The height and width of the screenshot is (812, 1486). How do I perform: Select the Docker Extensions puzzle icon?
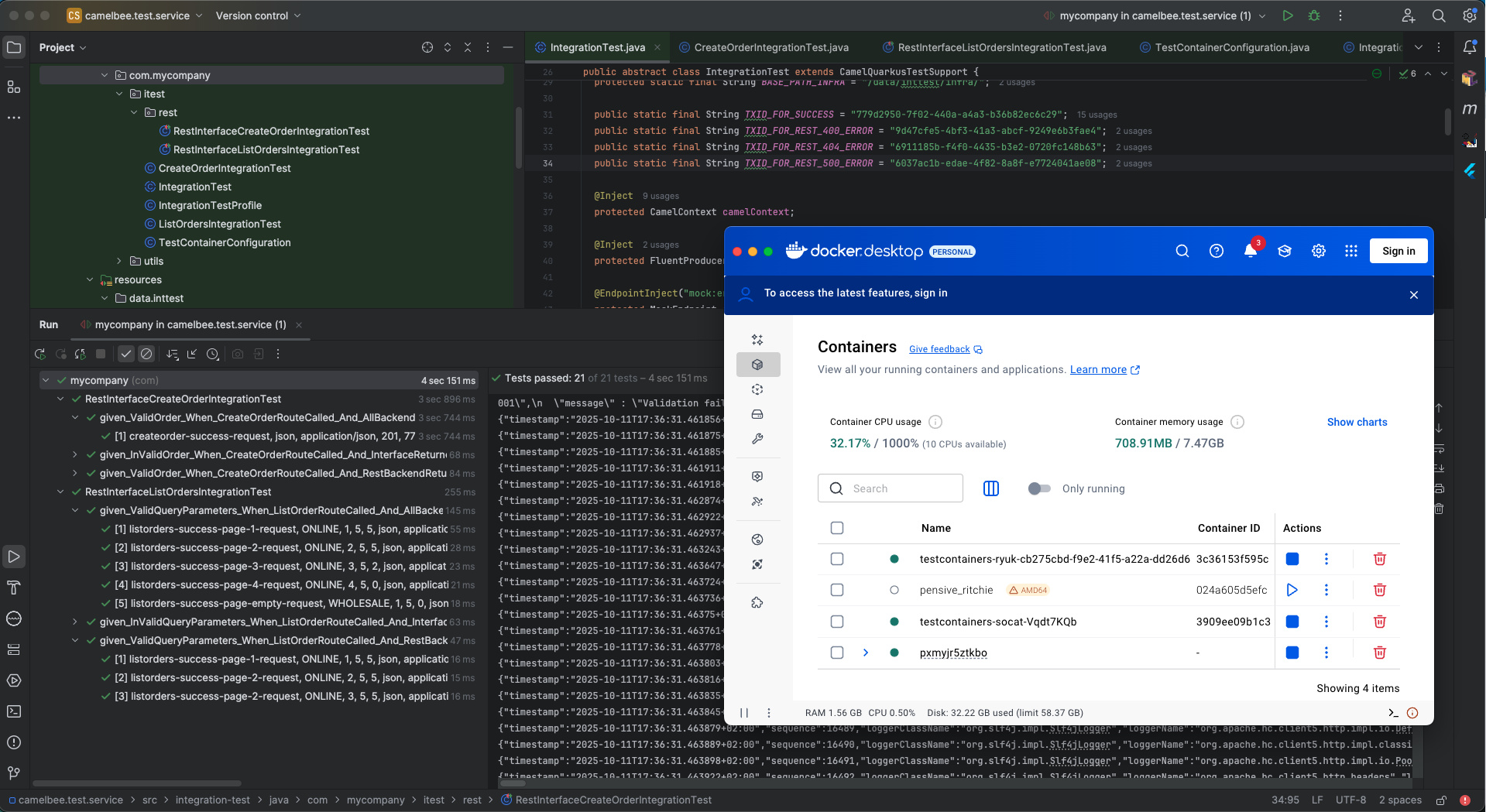coord(757,601)
